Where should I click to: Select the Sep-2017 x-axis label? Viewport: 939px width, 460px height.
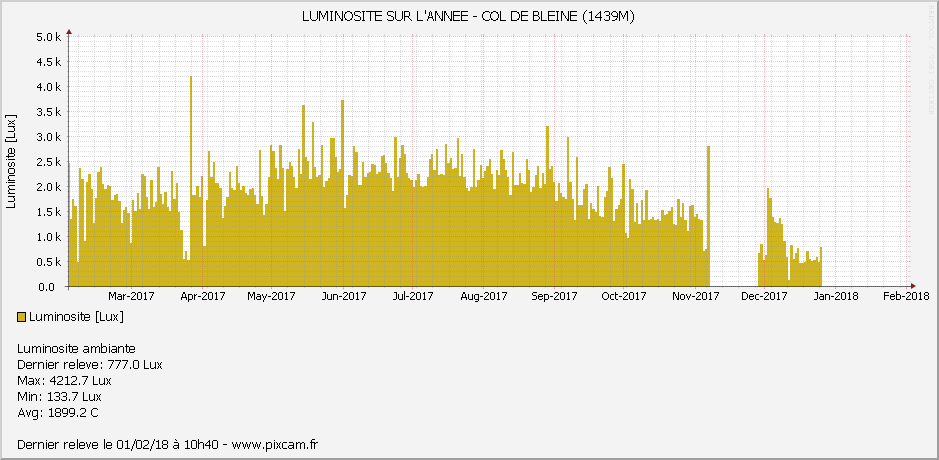point(554,296)
